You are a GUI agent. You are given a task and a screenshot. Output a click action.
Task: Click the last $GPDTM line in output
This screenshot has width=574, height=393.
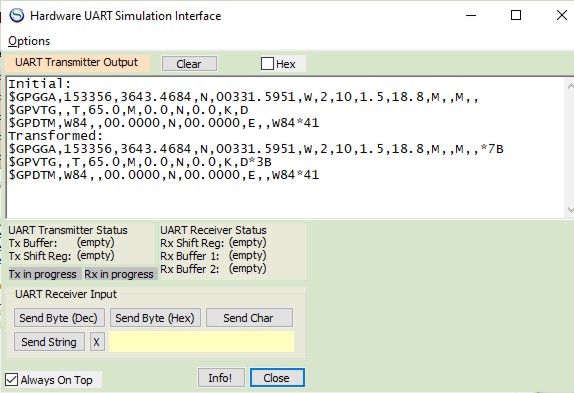point(164,175)
